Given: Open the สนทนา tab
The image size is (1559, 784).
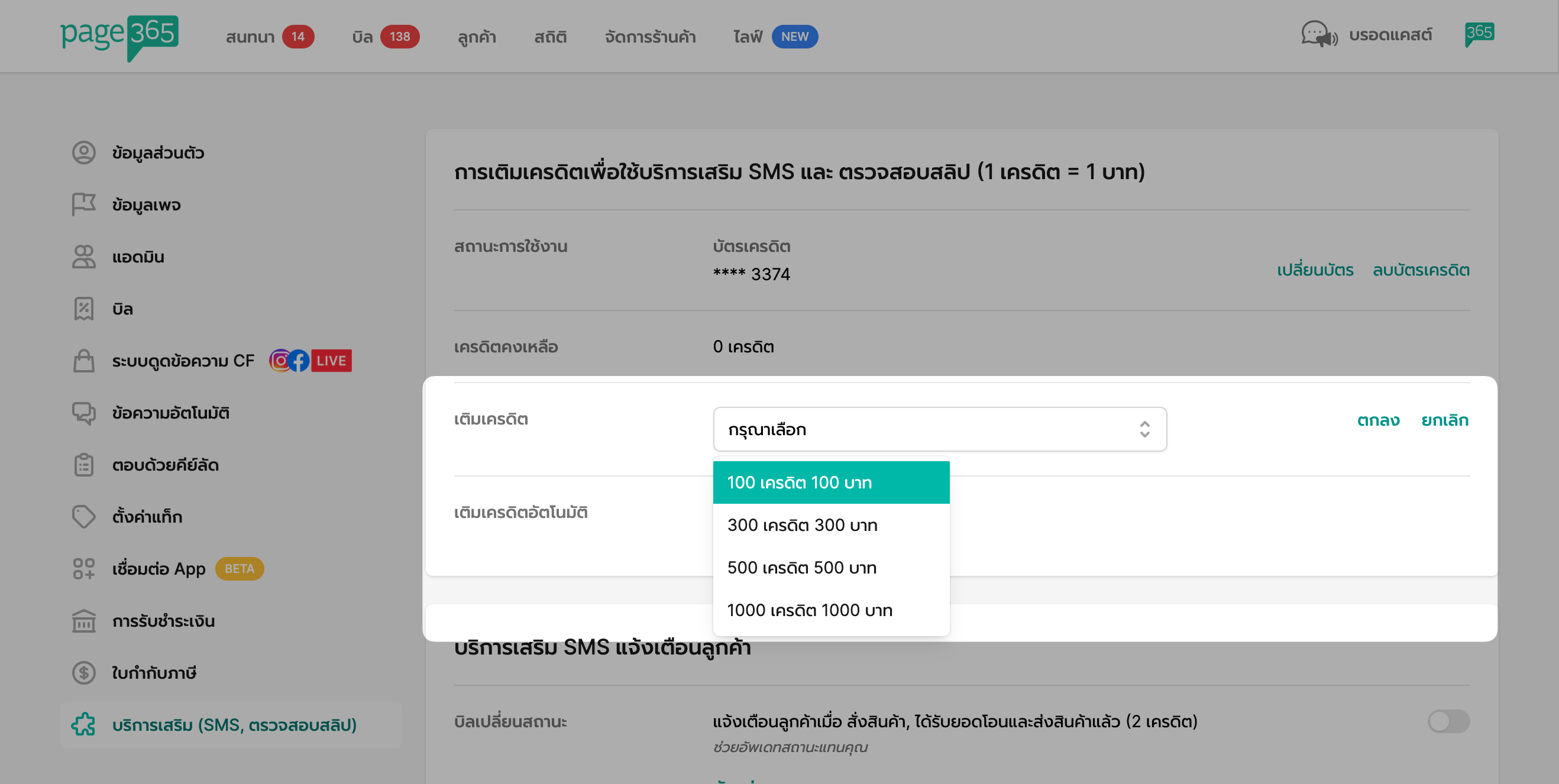Looking at the screenshot, I should pyautogui.click(x=250, y=37).
